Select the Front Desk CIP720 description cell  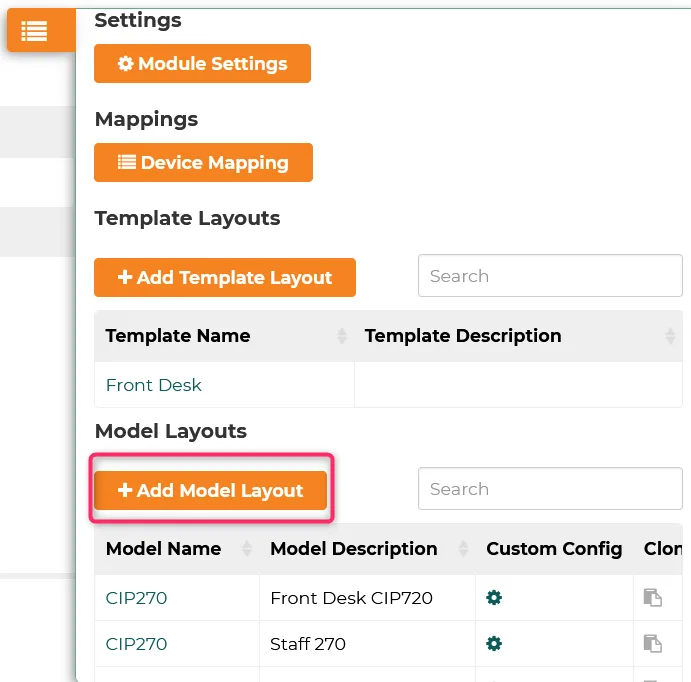coord(367,598)
